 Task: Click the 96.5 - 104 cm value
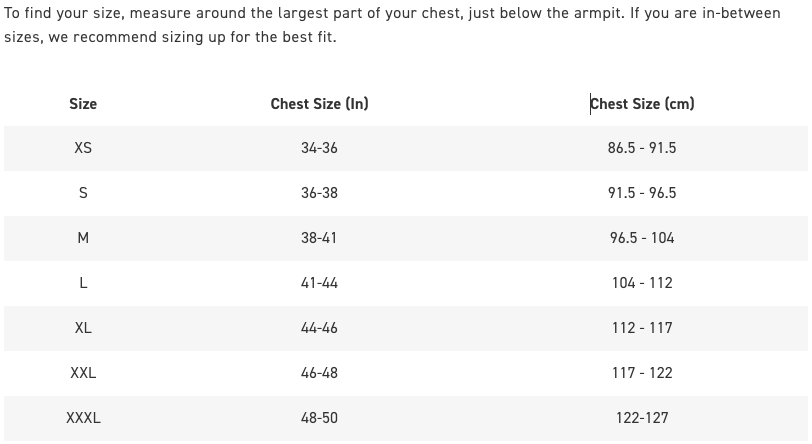pyautogui.click(x=642, y=238)
